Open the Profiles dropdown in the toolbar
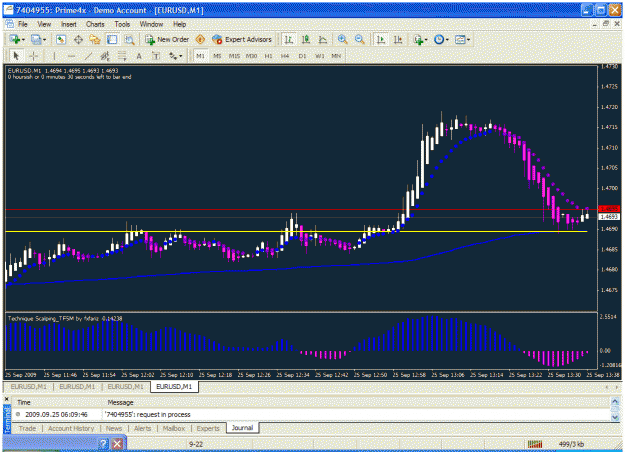 pos(39,39)
